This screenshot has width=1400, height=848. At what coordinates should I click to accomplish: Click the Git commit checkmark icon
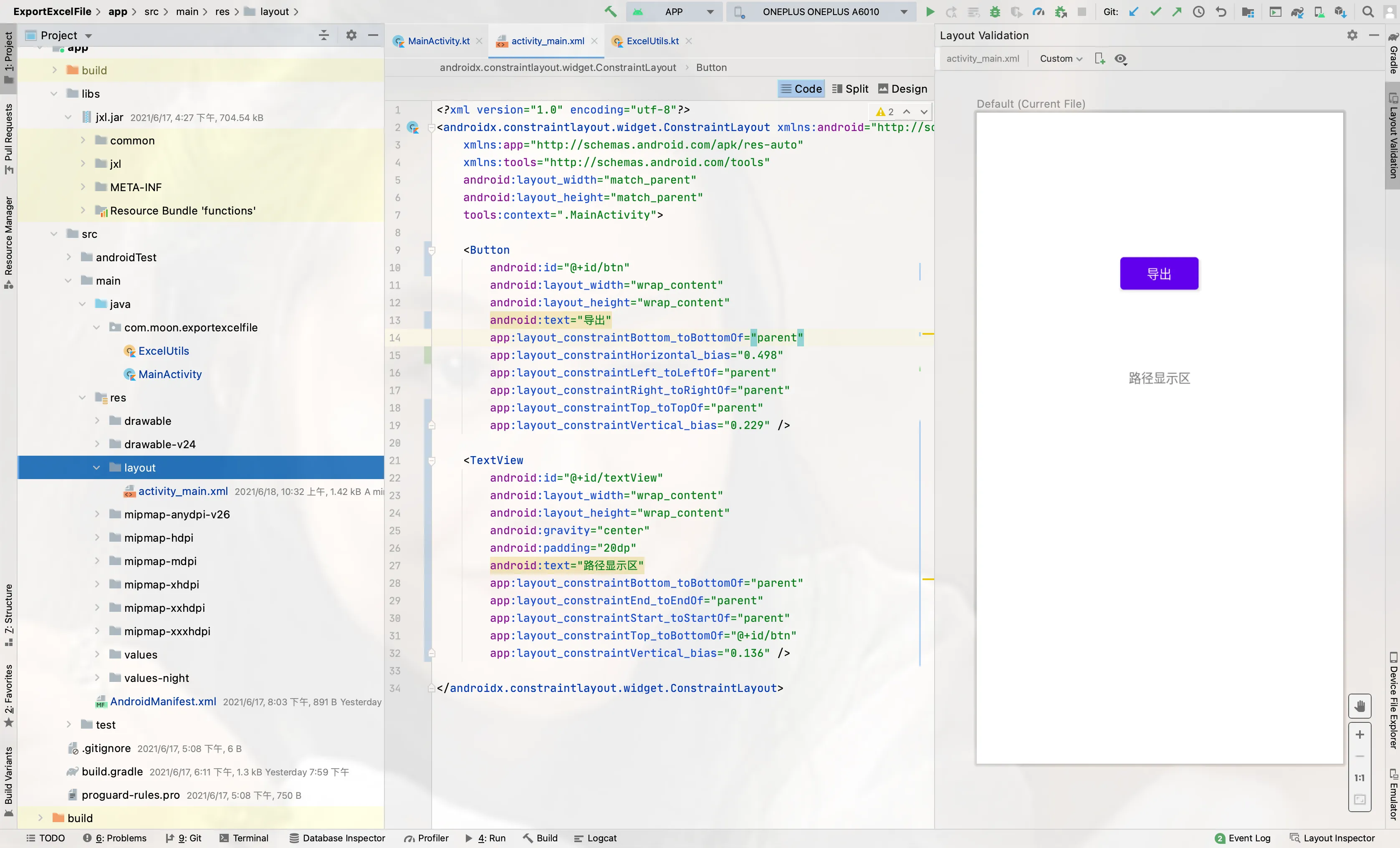(1155, 11)
